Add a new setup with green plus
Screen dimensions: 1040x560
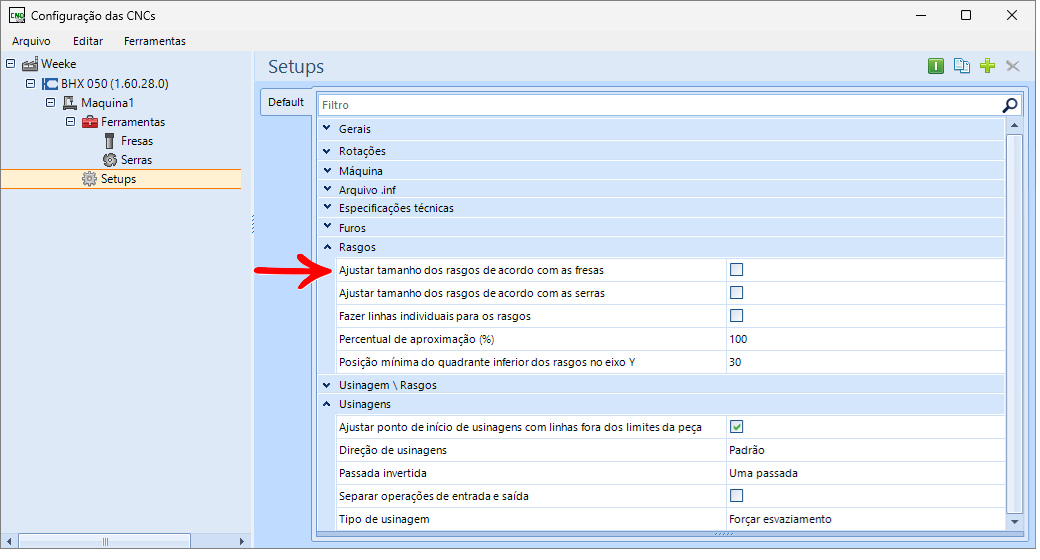click(x=987, y=66)
